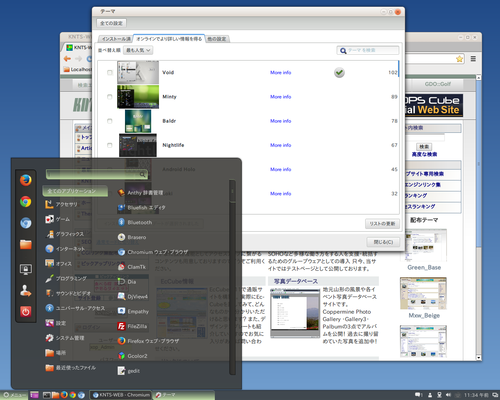The height and width of the screenshot is (400, 500).
Task: Click the terminal launcher on the panel
Action: tap(47, 395)
